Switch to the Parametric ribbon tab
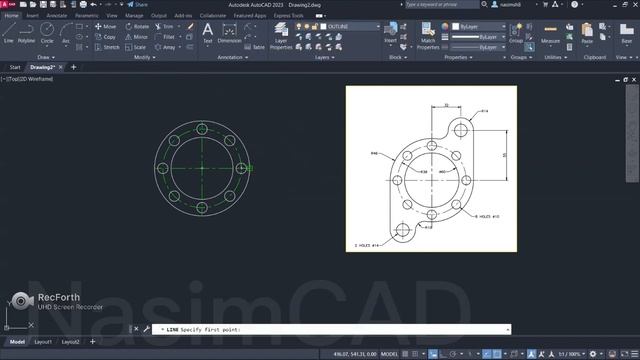Screen dimensions: 640x360 coord(87,16)
